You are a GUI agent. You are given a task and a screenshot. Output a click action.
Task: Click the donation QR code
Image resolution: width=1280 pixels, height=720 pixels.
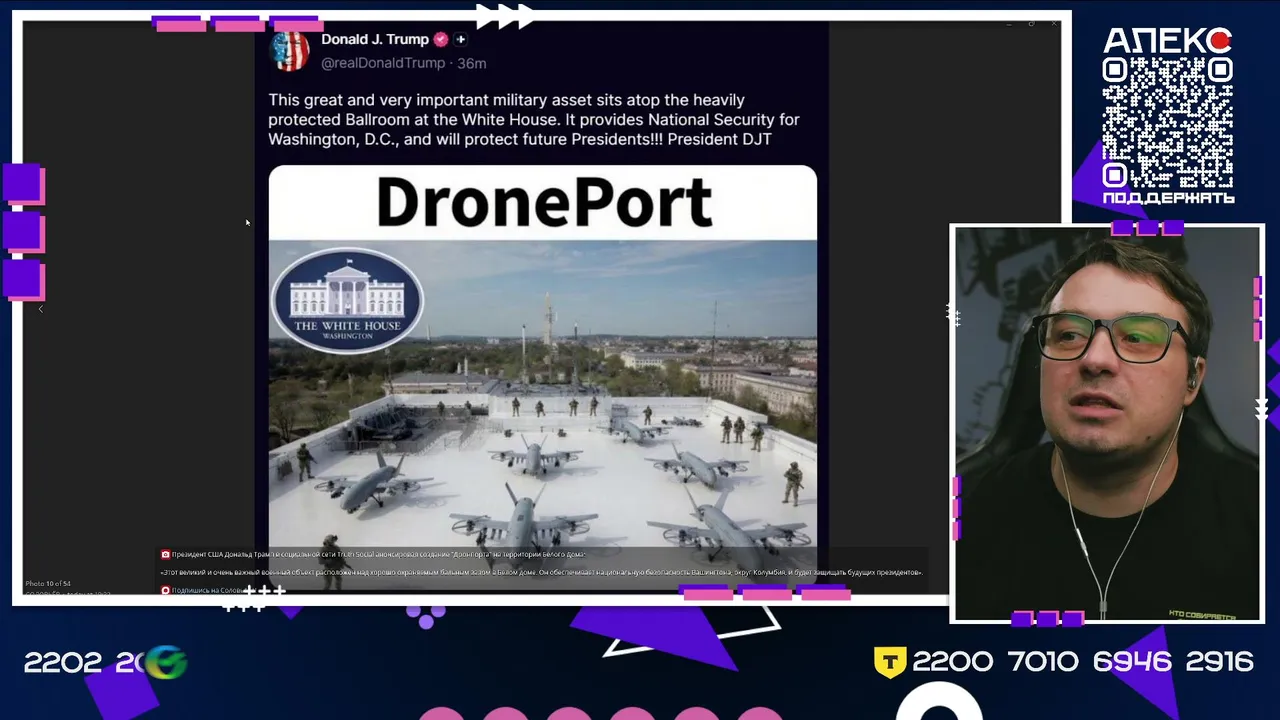pos(1168,122)
